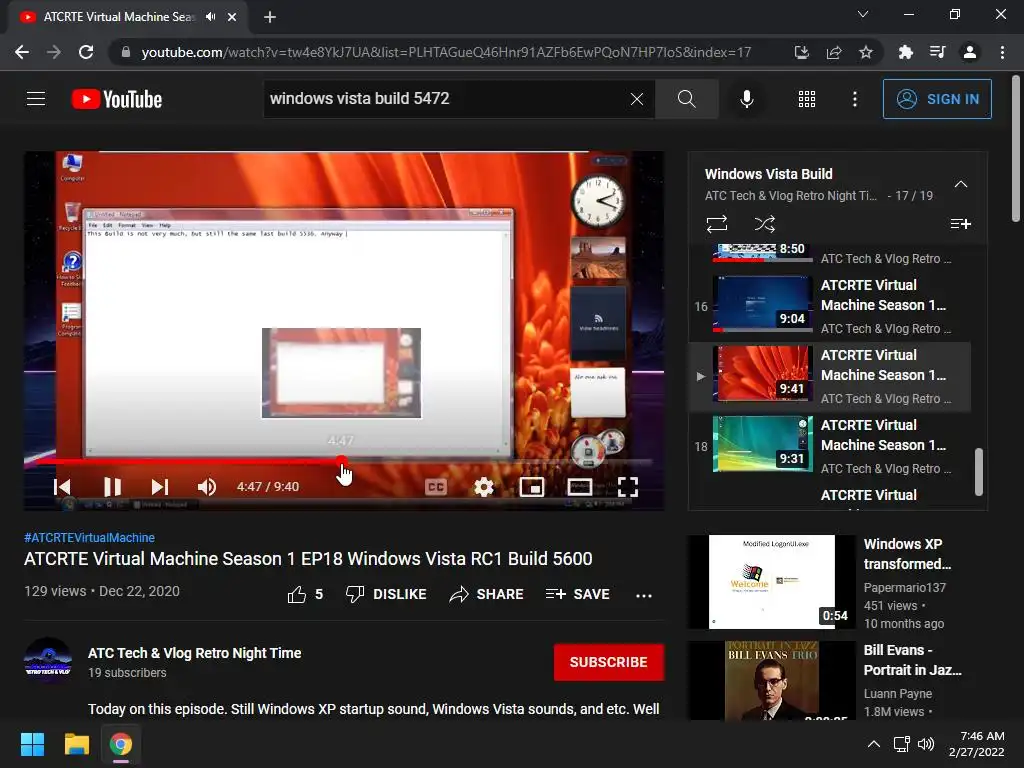Viewport: 1024px width, 768px height.
Task: Start voice search with microphone
Action: click(x=746, y=99)
